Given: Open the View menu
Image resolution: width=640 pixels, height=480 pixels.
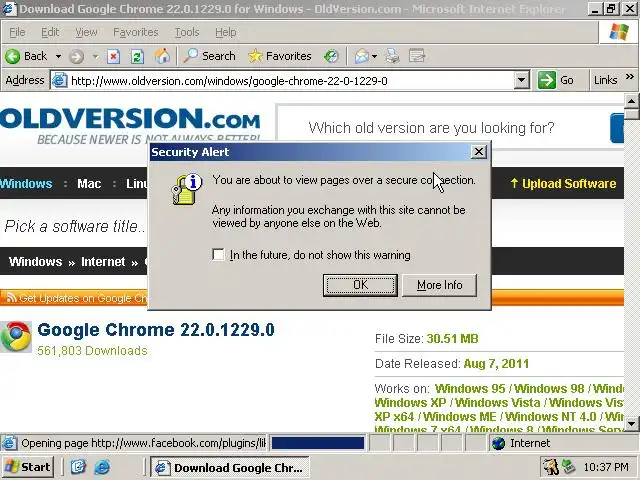Looking at the screenshot, I should pyautogui.click(x=87, y=32).
